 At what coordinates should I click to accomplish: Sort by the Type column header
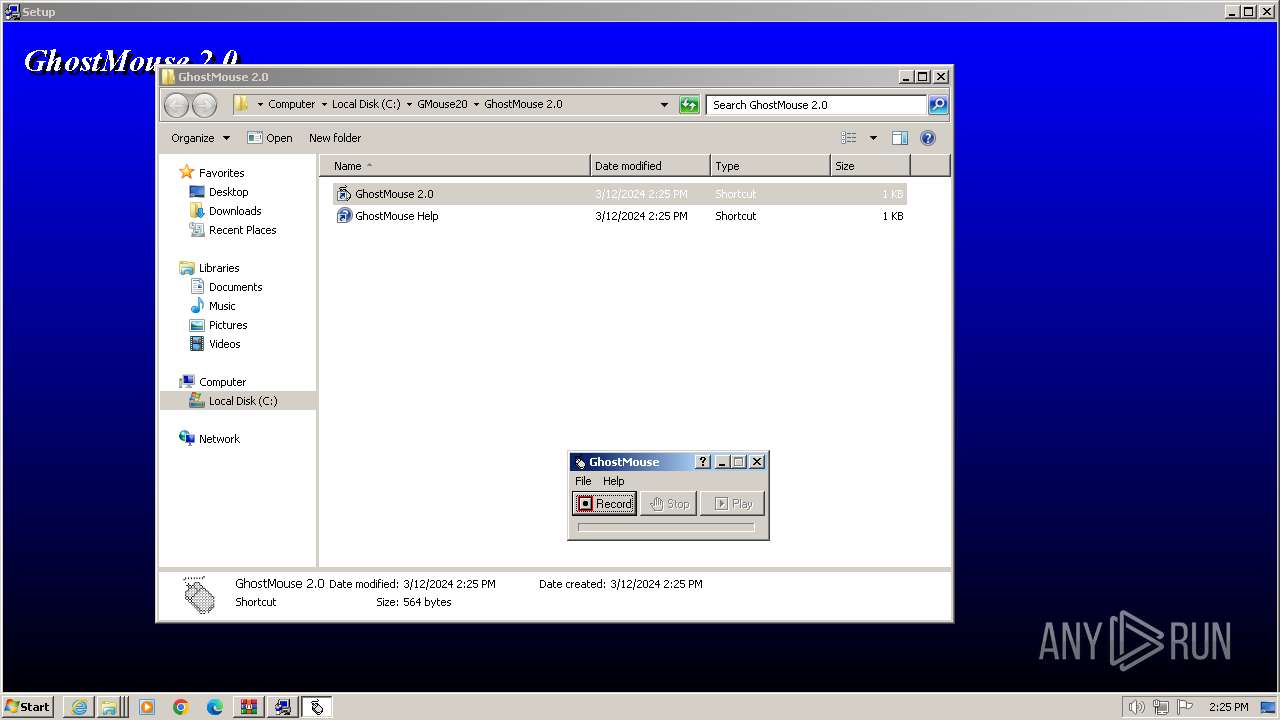(x=770, y=166)
